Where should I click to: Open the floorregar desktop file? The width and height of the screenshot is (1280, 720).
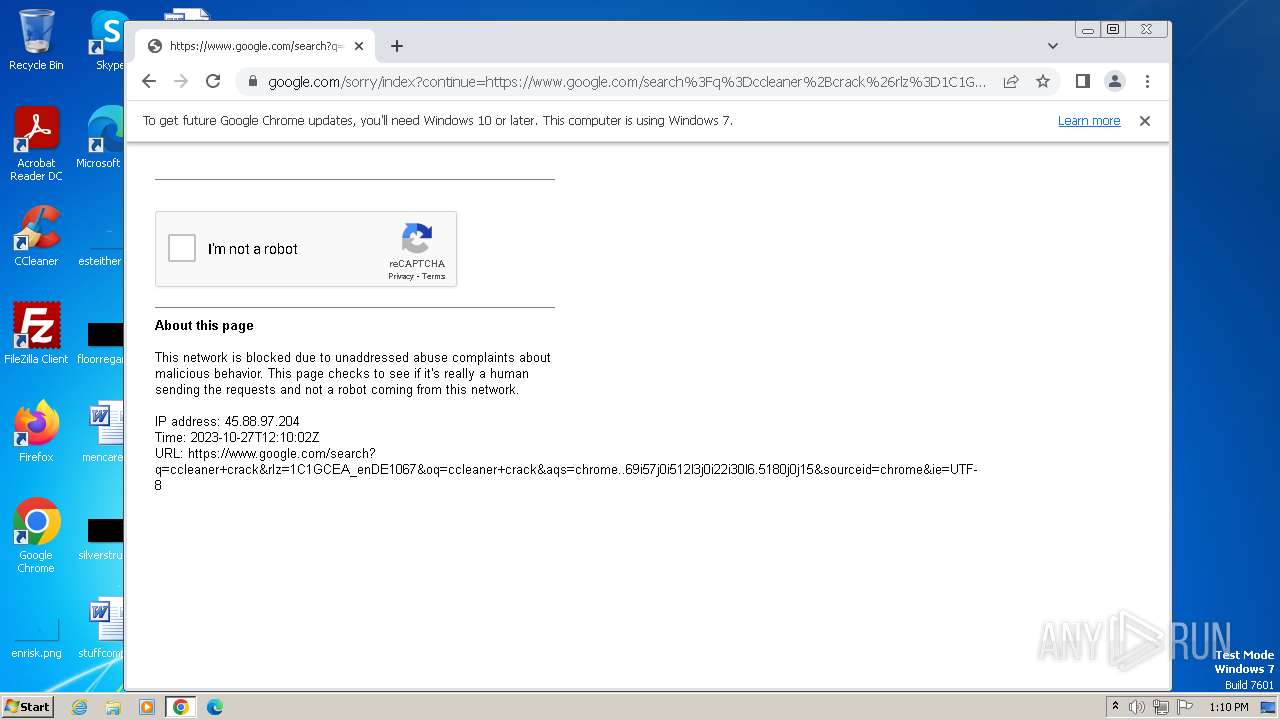click(100, 342)
